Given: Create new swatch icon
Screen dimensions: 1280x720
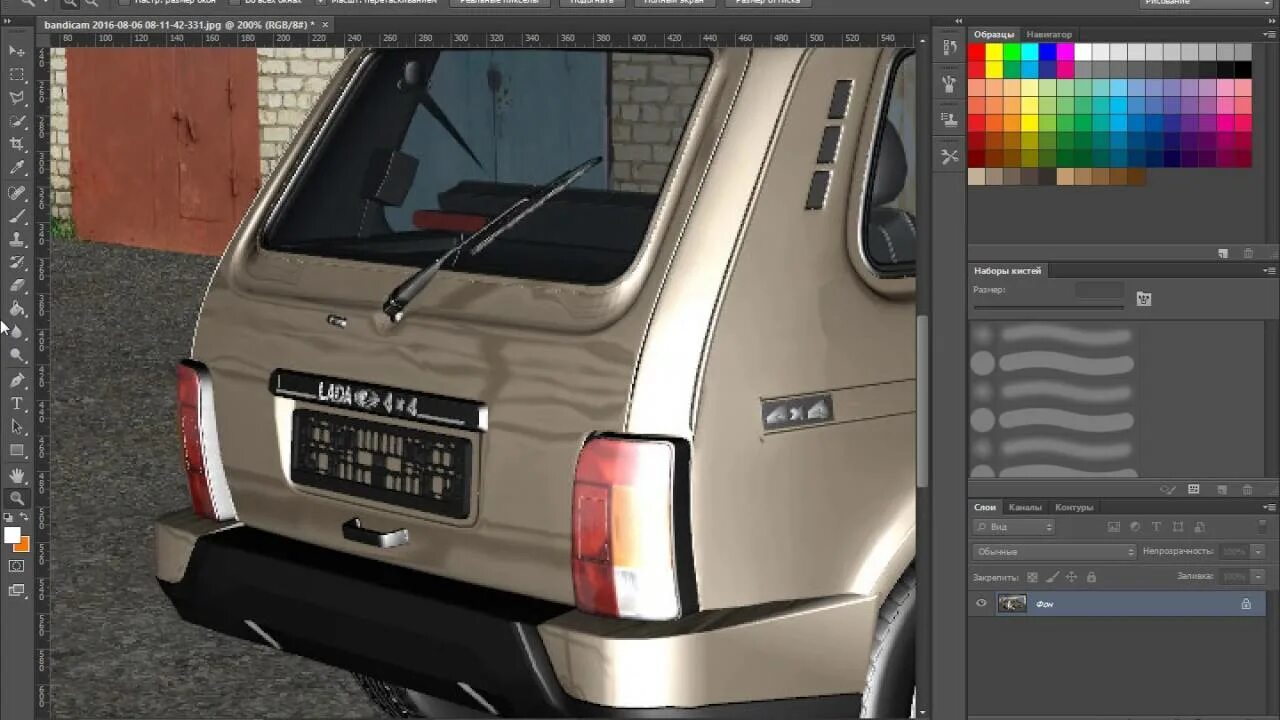Looking at the screenshot, I should pos(1223,254).
